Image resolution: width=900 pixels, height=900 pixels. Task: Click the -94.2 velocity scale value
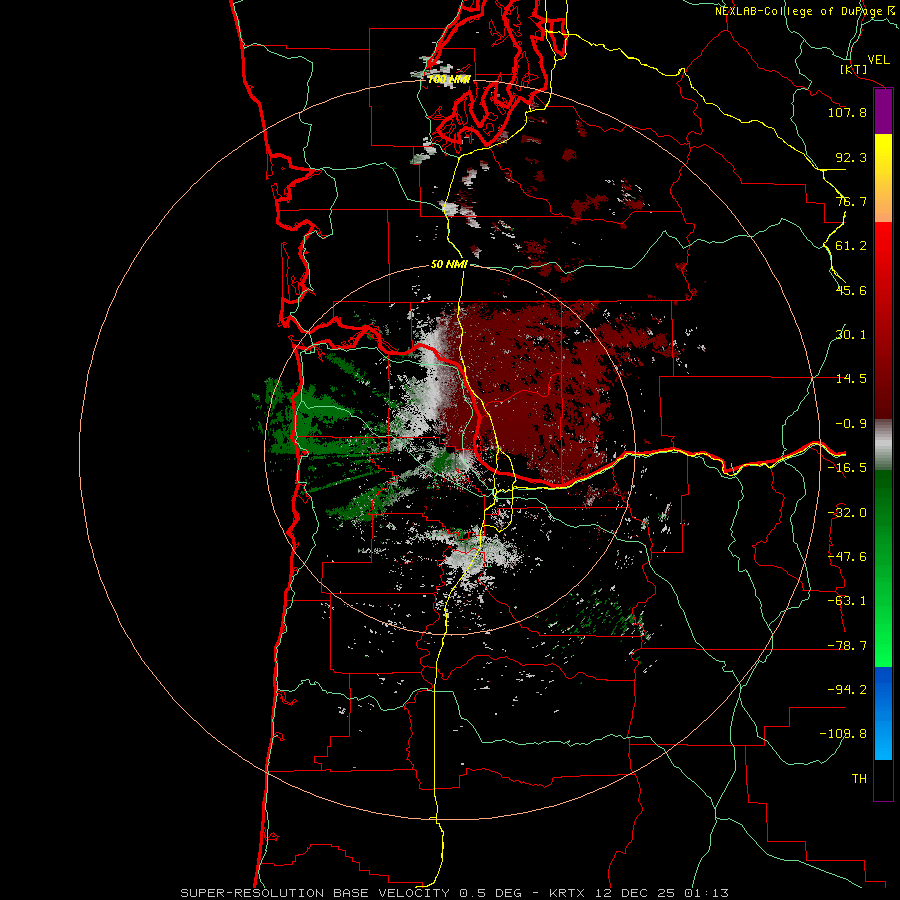(847, 690)
